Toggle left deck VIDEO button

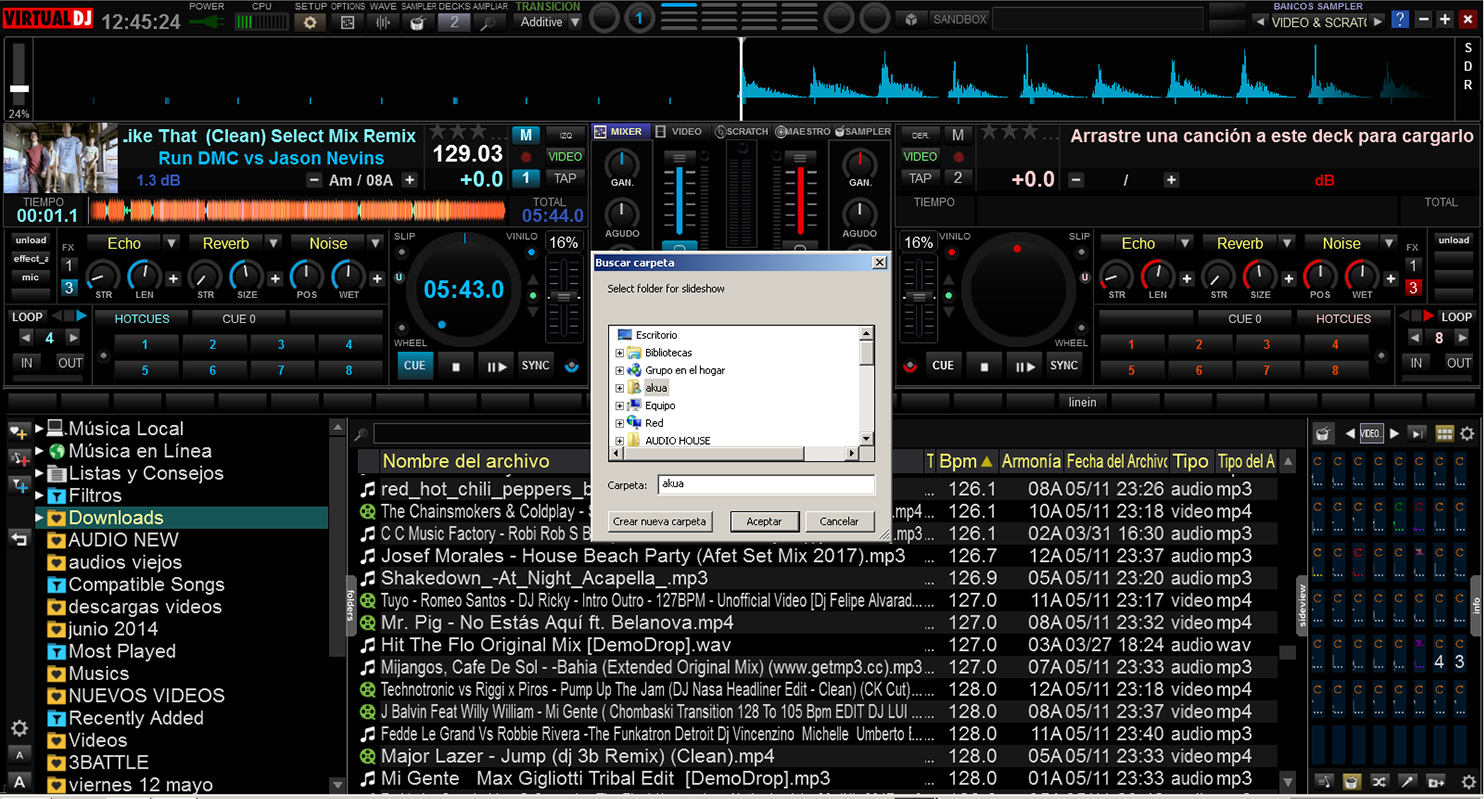(x=565, y=157)
